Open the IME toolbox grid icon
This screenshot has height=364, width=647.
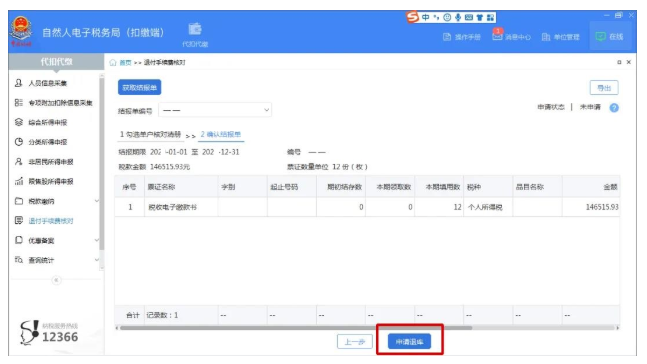(x=490, y=17)
